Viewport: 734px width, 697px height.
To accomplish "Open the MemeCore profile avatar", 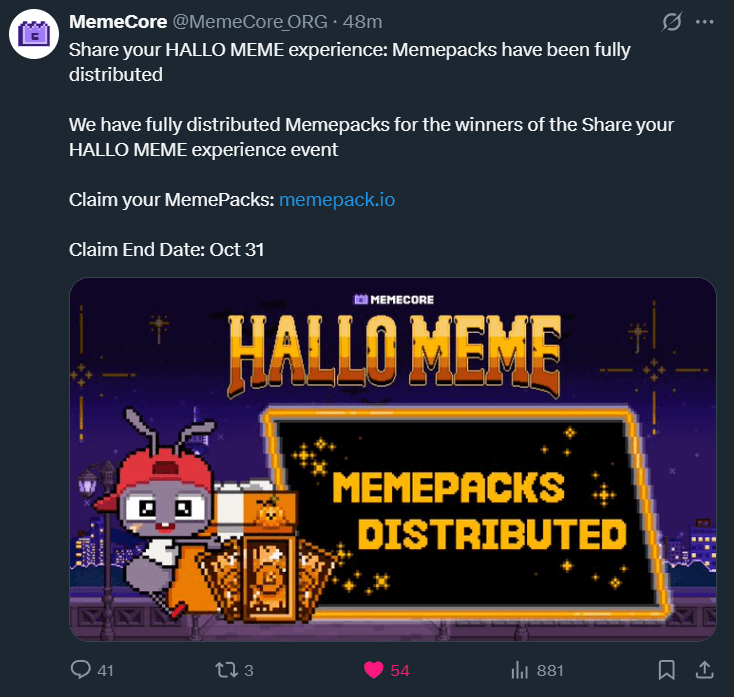I will (x=34, y=34).
